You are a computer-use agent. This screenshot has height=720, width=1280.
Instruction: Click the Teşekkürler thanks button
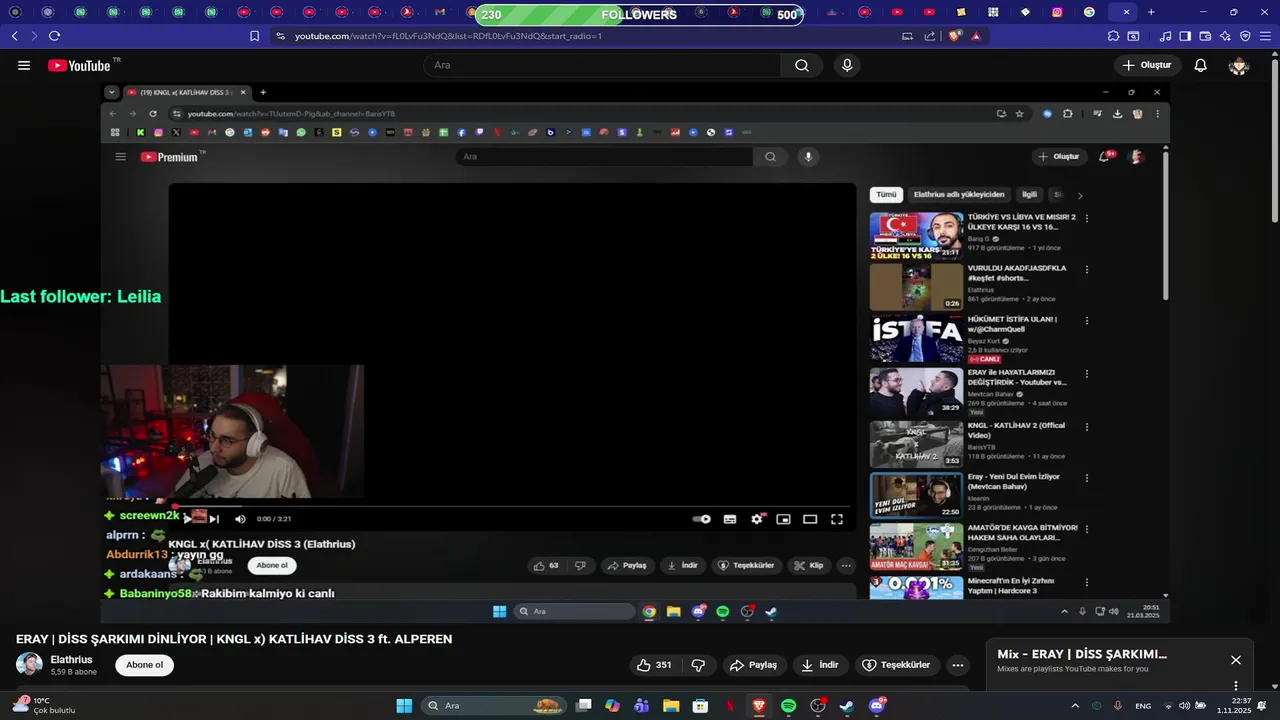click(x=896, y=665)
